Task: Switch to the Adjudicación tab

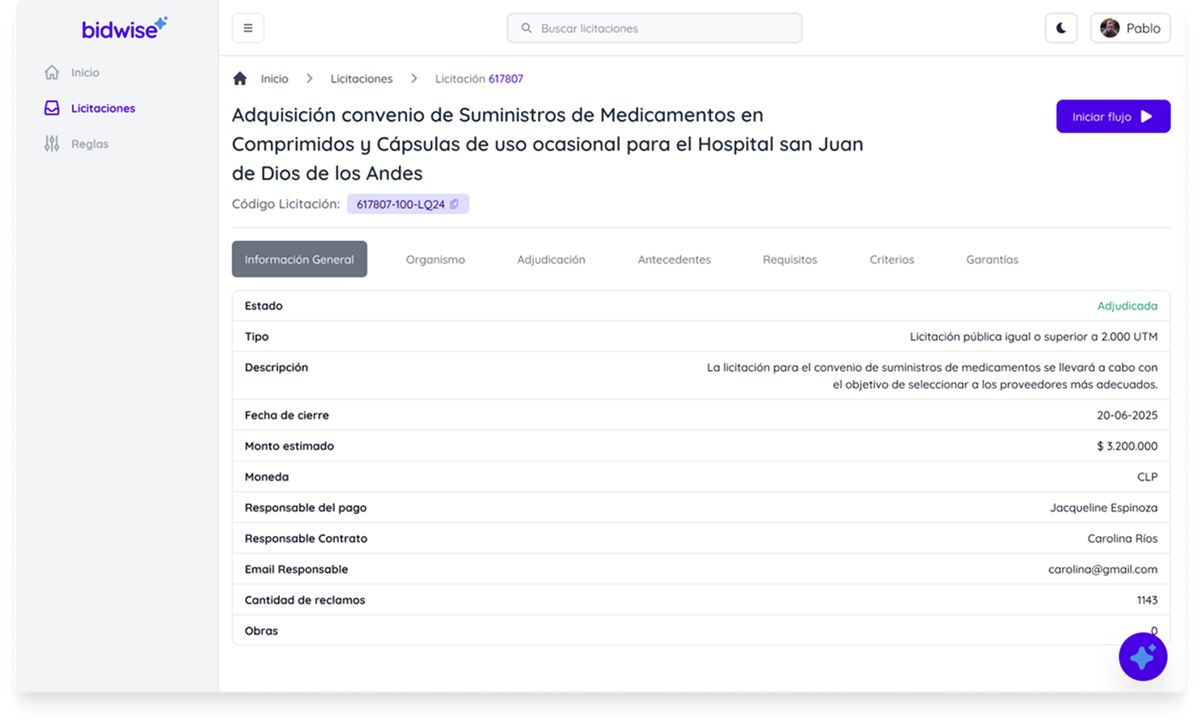Action: click(x=551, y=259)
